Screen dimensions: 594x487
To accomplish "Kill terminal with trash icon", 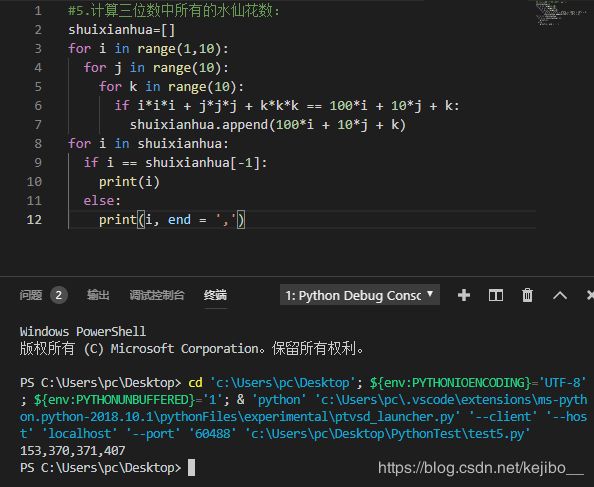I will pos(527,295).
